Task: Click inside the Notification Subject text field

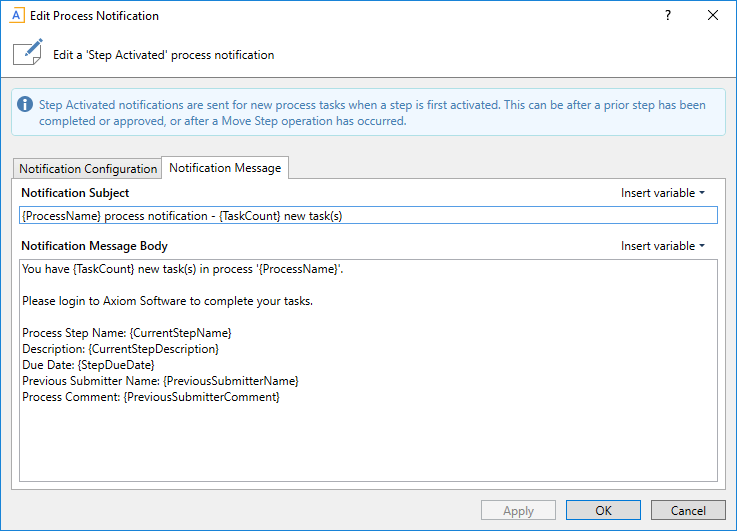Action: pos(368,215)
